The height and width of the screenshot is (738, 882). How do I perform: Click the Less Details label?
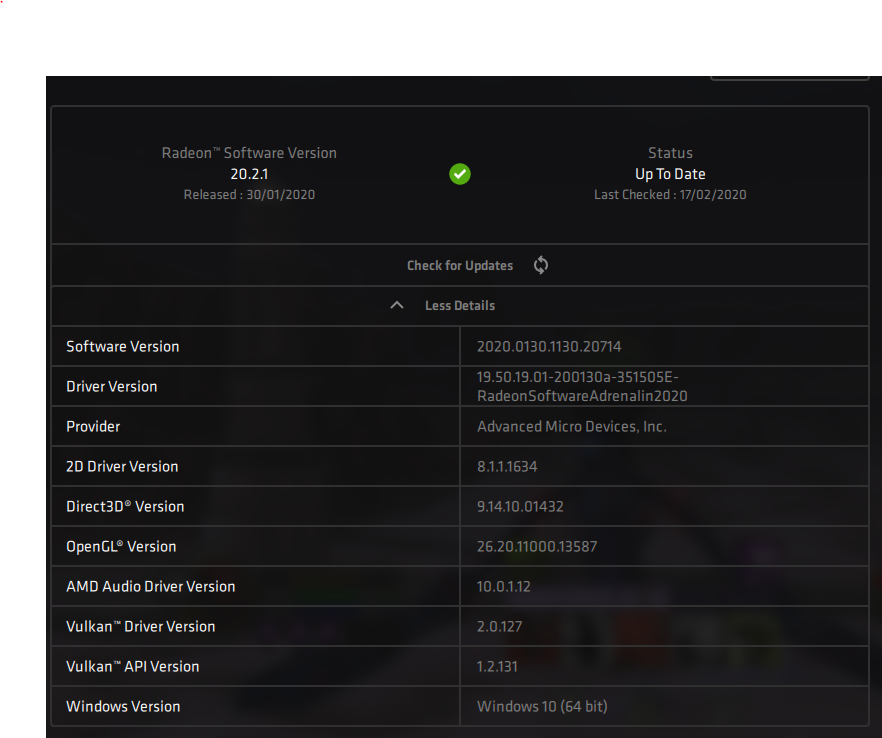pyautogui.click(x=460, y=305)
